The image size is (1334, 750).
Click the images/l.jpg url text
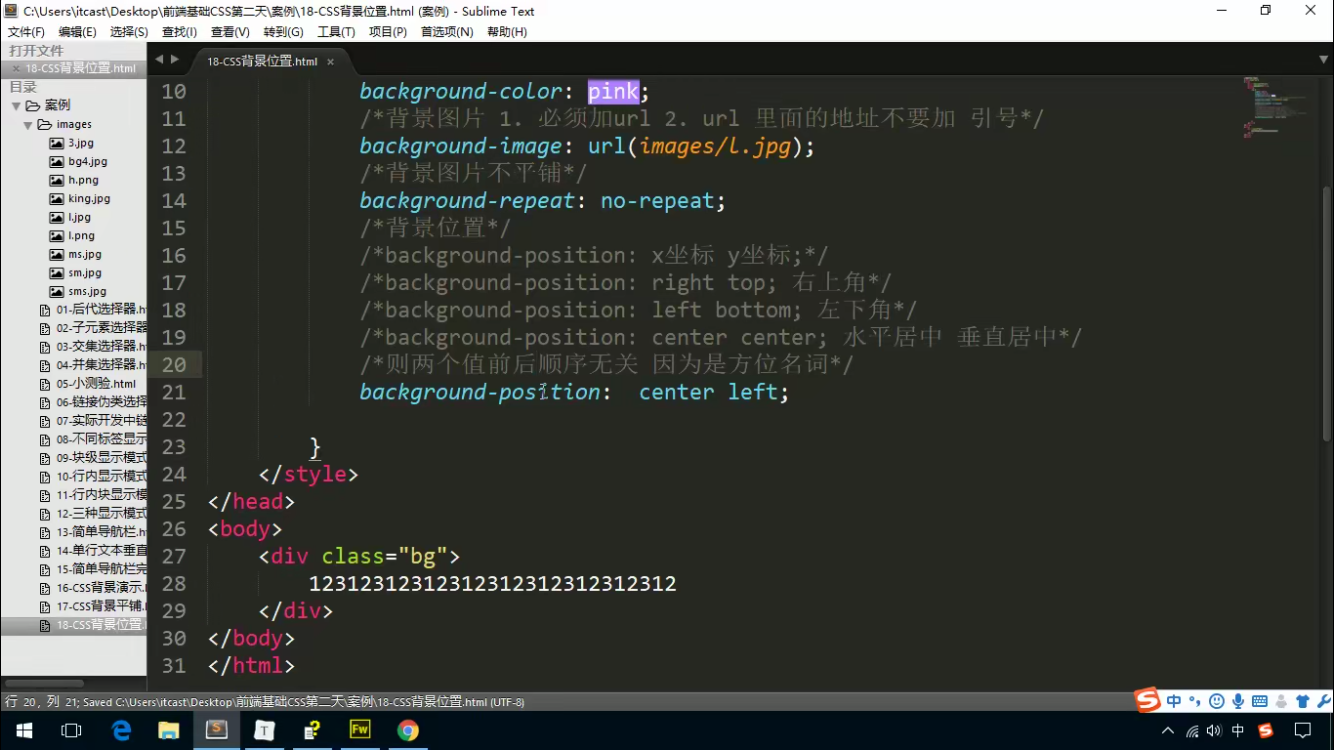pos(715,147)
